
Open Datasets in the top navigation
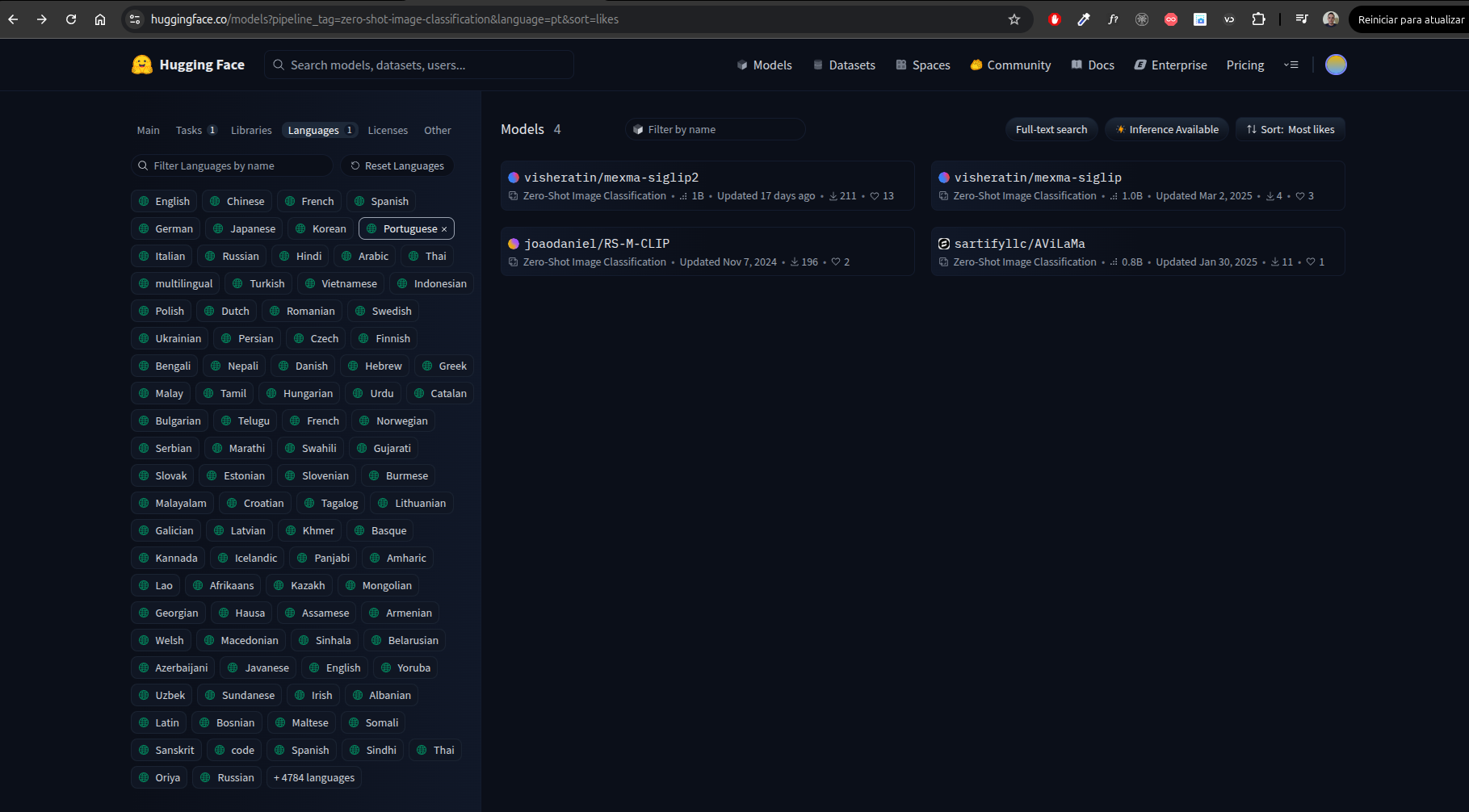[844, 65]
